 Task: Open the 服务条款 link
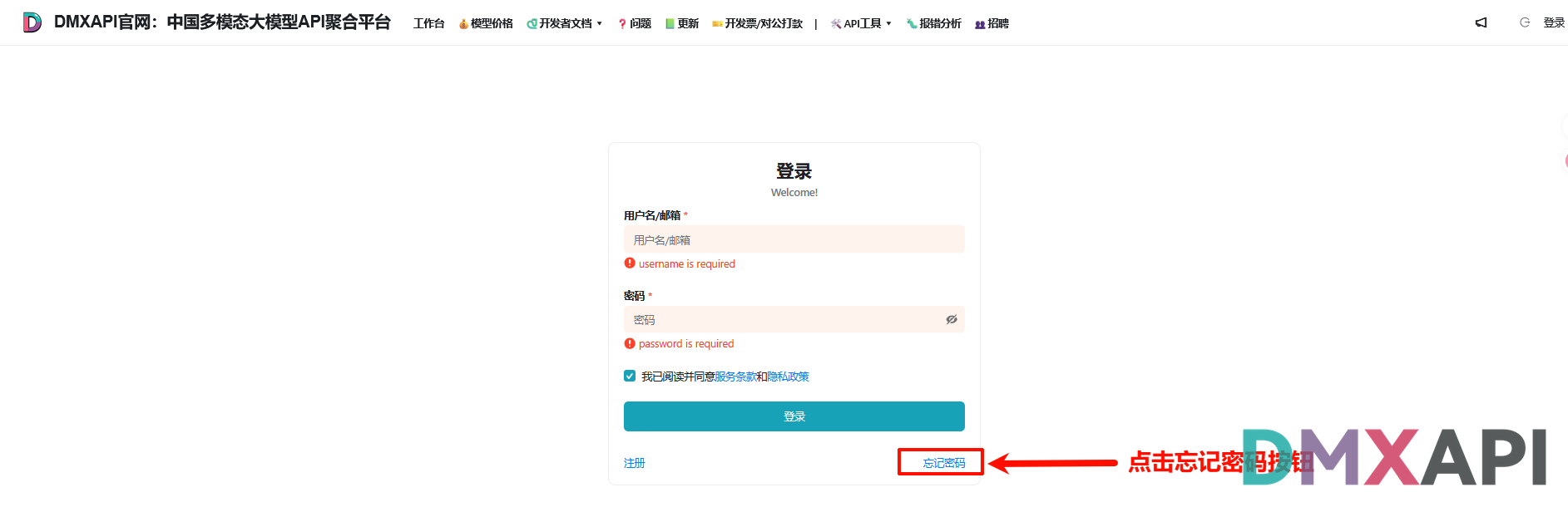click(735, 377)
